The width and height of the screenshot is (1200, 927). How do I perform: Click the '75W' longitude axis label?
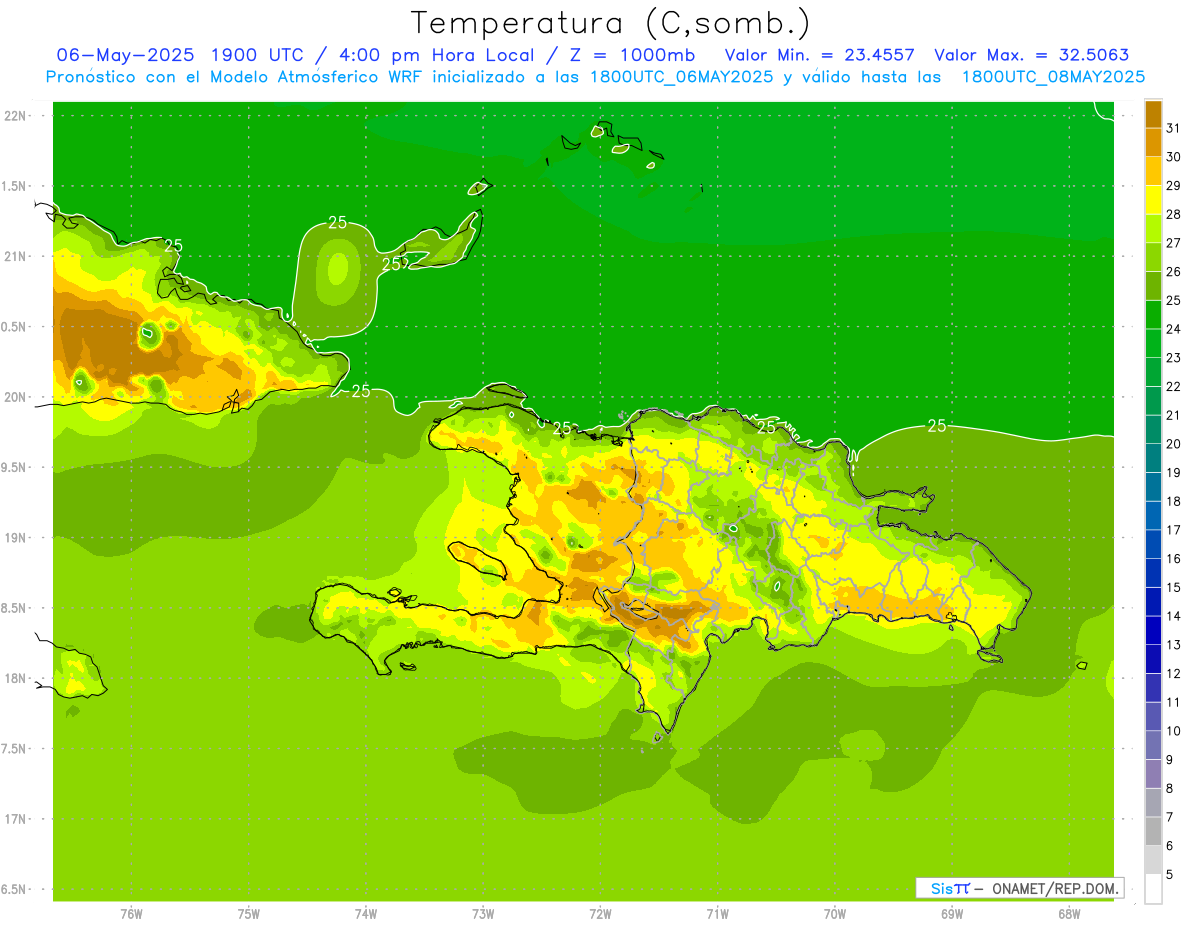(249, 914)
